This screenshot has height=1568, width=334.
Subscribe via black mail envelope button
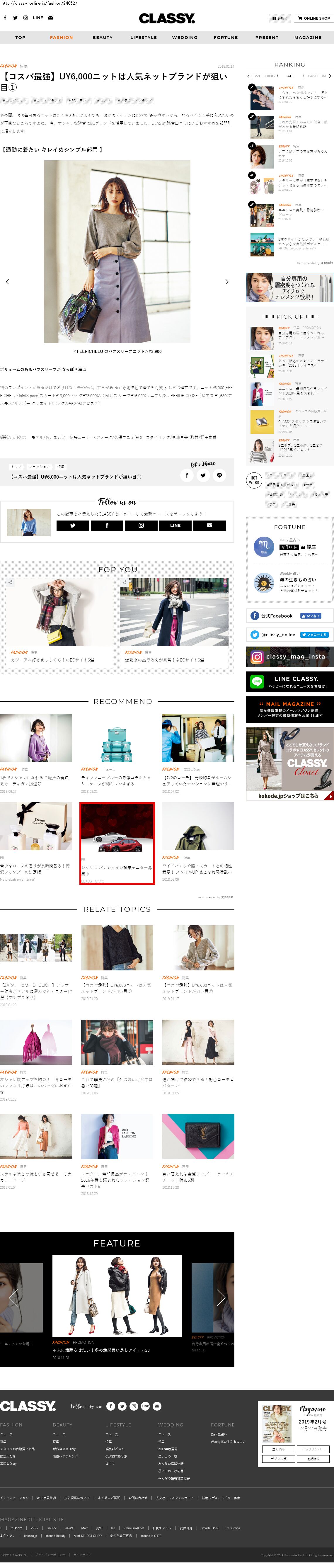coord(210,526)
